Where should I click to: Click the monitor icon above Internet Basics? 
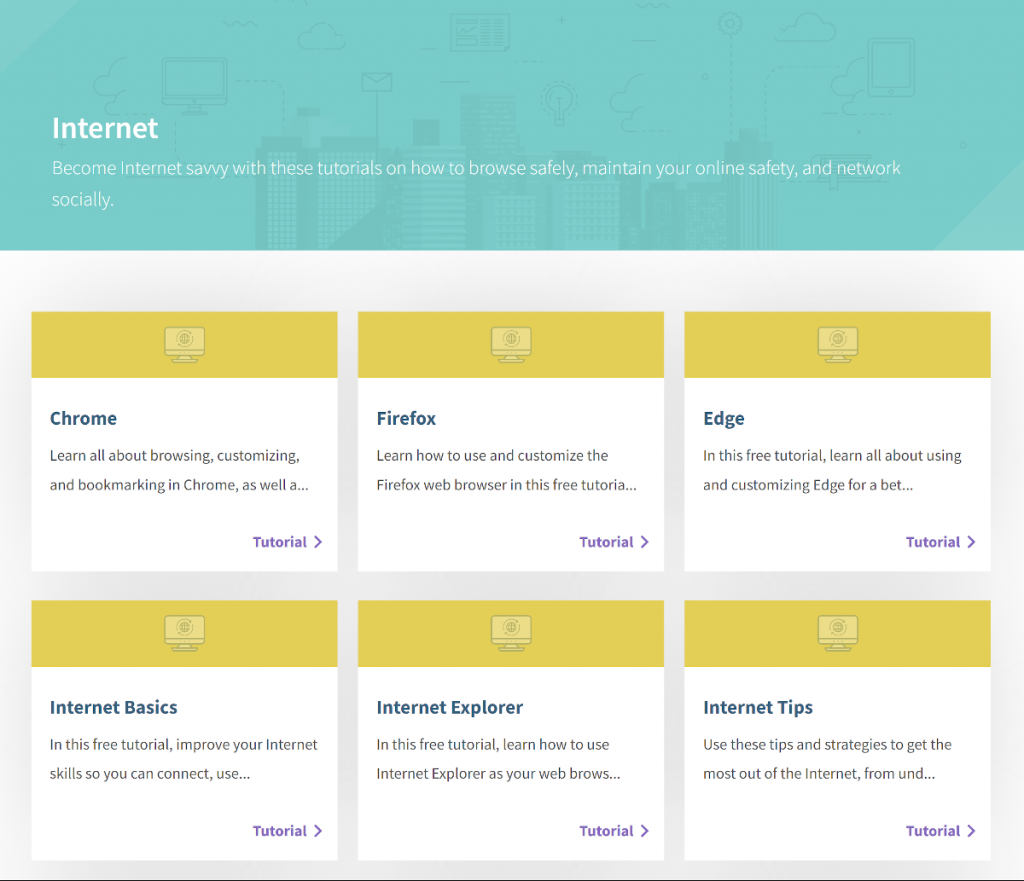[184, 632]
